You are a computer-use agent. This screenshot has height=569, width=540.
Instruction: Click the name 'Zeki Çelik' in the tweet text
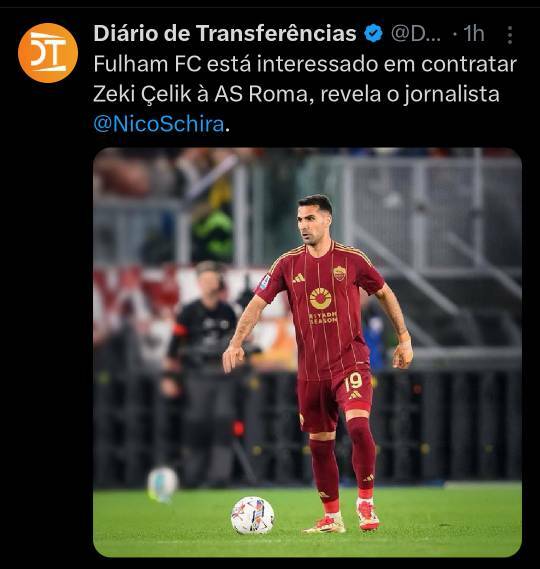click(142, 94)
